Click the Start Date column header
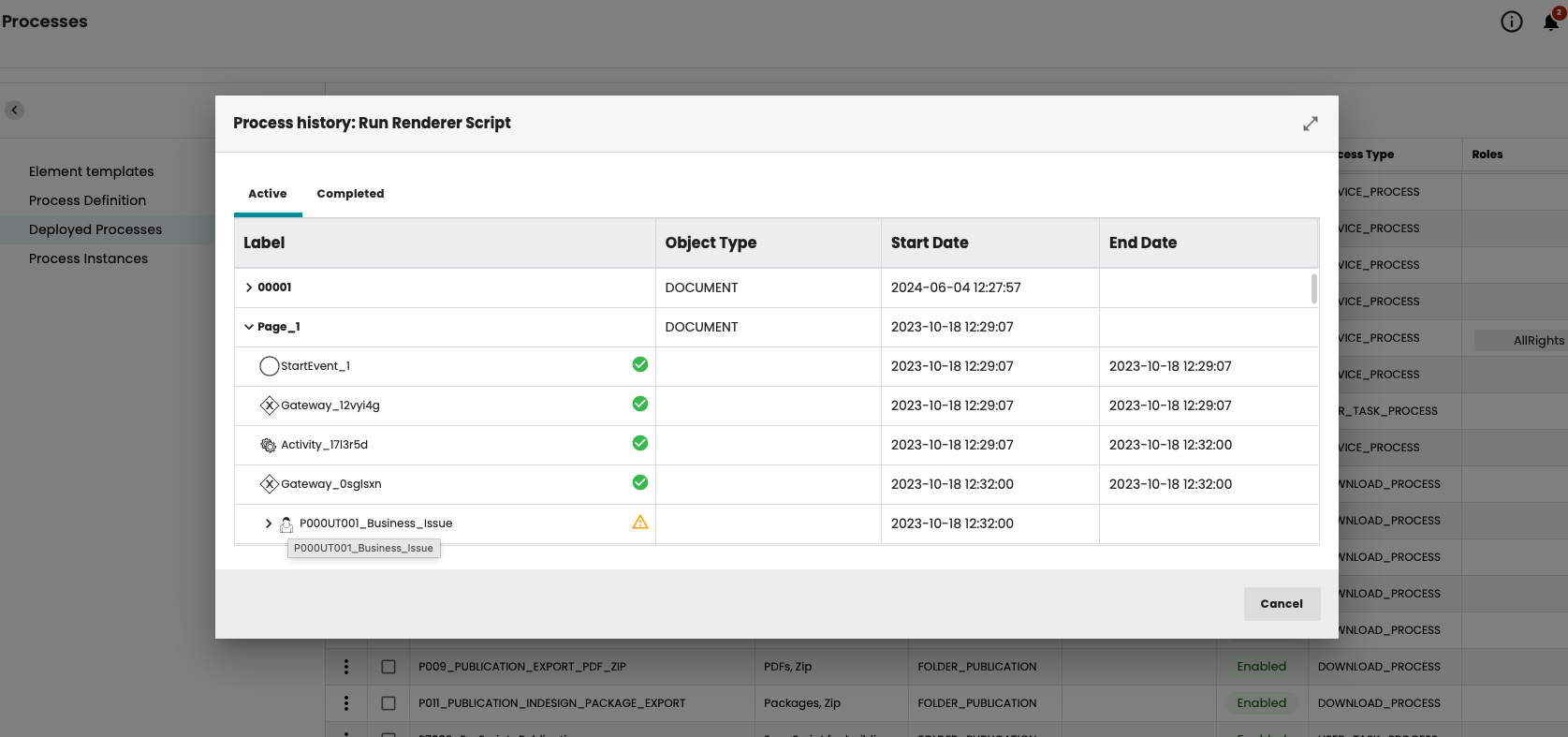The width and height of the screenshot is (1568, 737). coord(989,243)
